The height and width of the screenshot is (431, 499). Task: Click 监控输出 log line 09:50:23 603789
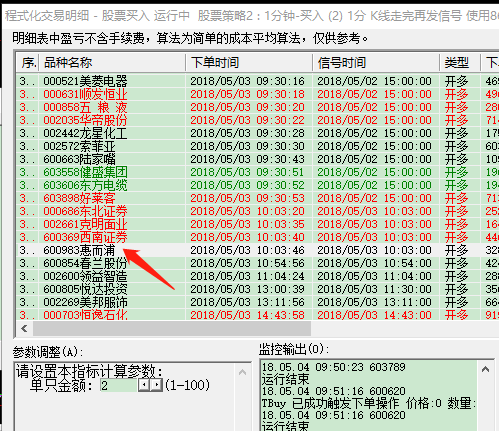click(x=333, y=367)
